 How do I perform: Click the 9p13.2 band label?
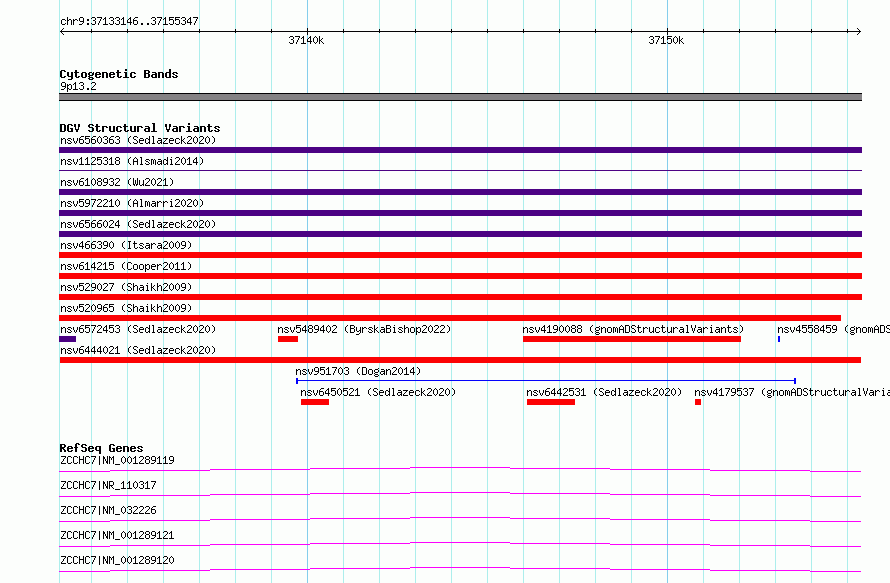point(78,86)
